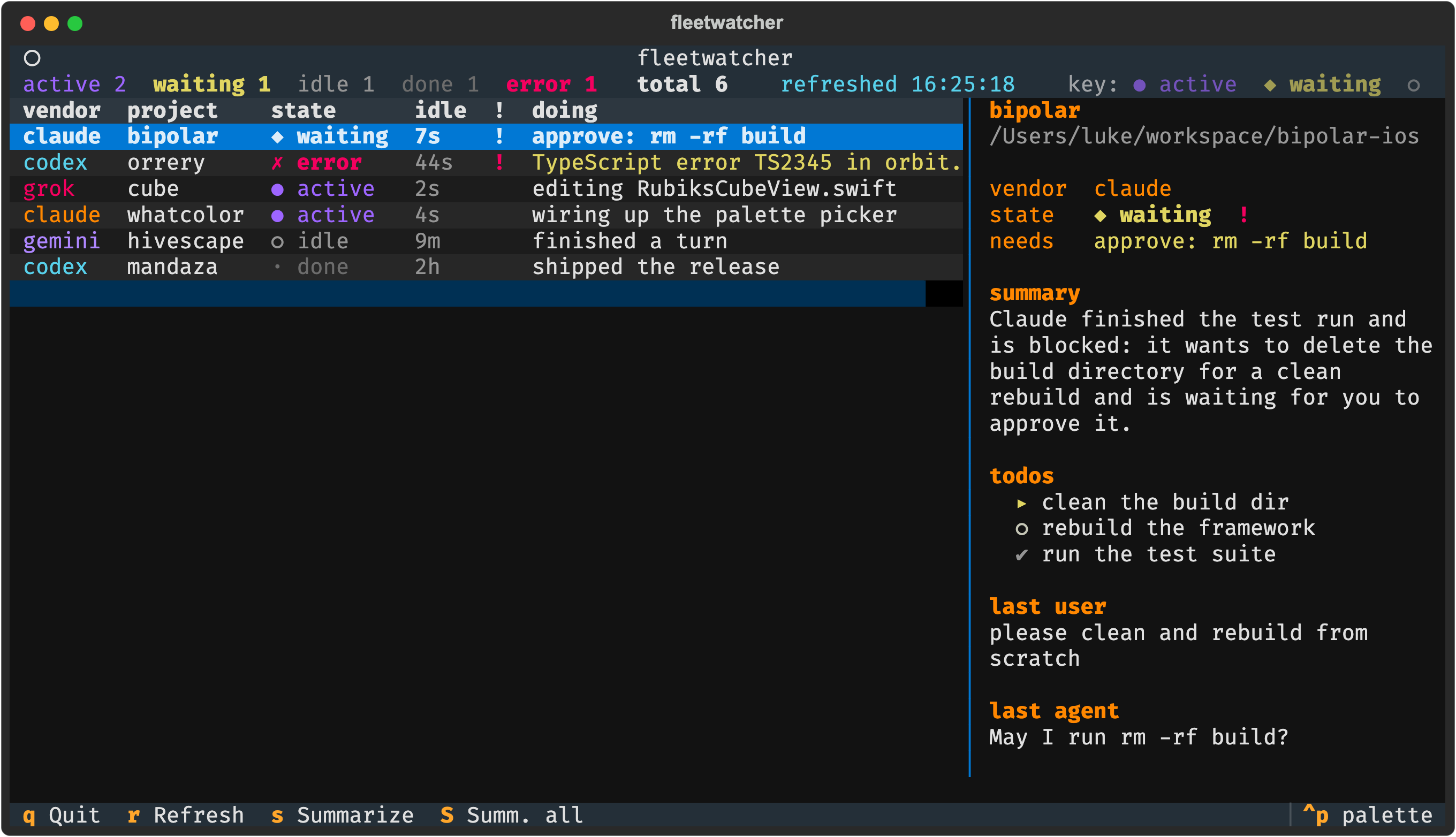Select the whatcolor project row
The image size is (1456, 837).
pyautogui.click(x=486, y=215)
